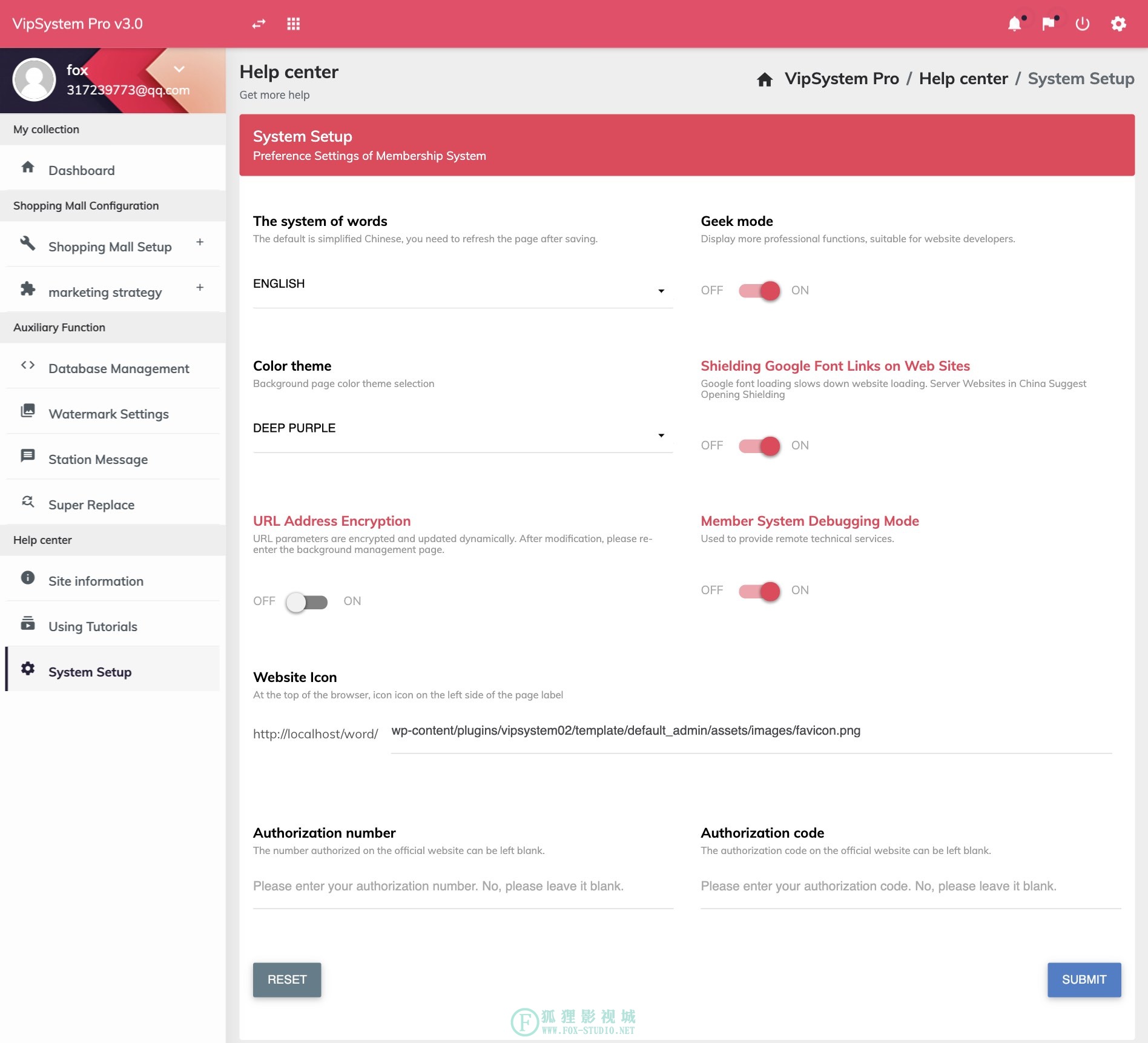Click the wrench icon for Shopping Mall Setup
1148x1043 pixels.
[28, 243]
